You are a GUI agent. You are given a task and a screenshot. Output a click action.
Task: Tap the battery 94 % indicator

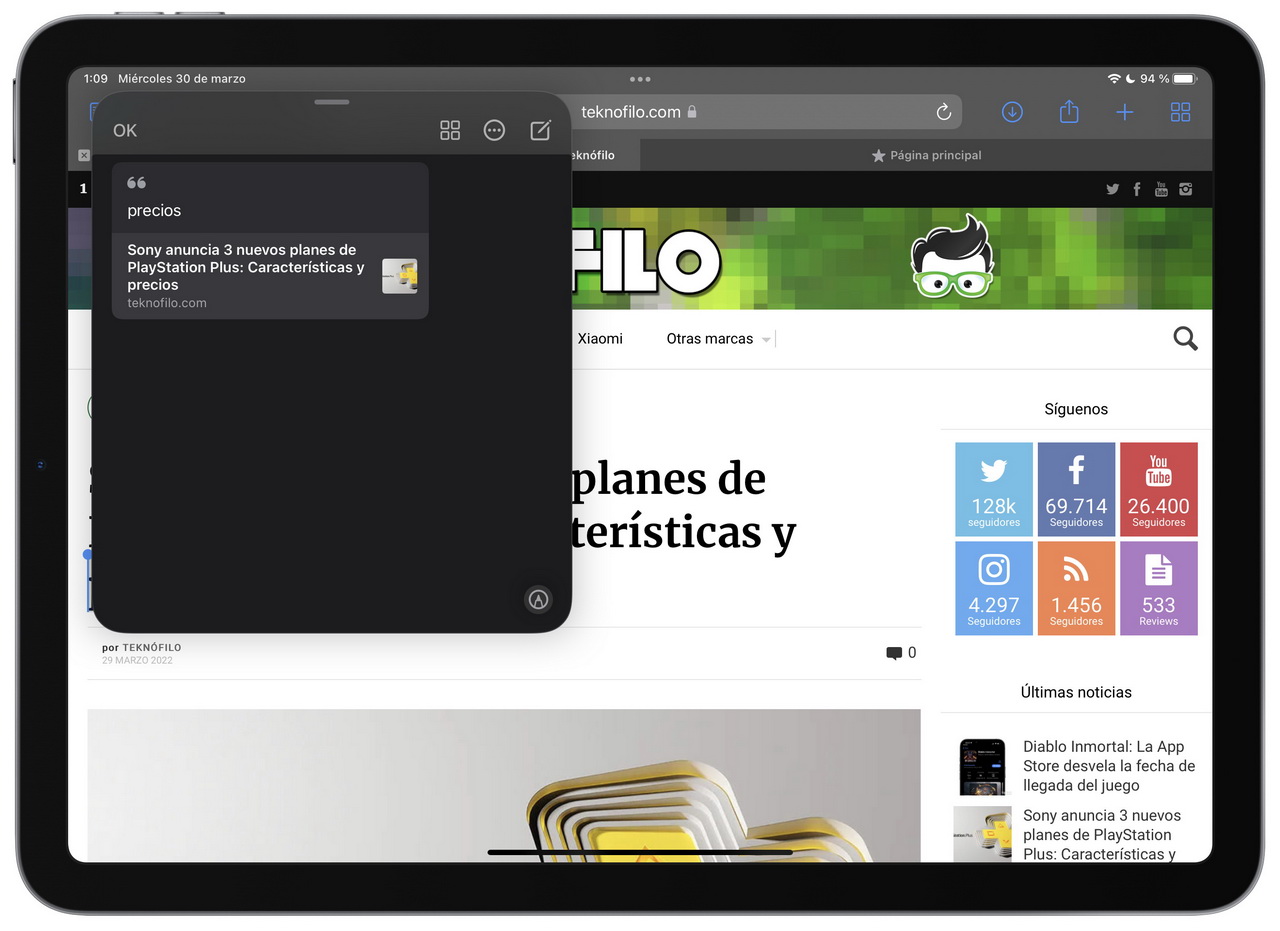(1168, 79)
